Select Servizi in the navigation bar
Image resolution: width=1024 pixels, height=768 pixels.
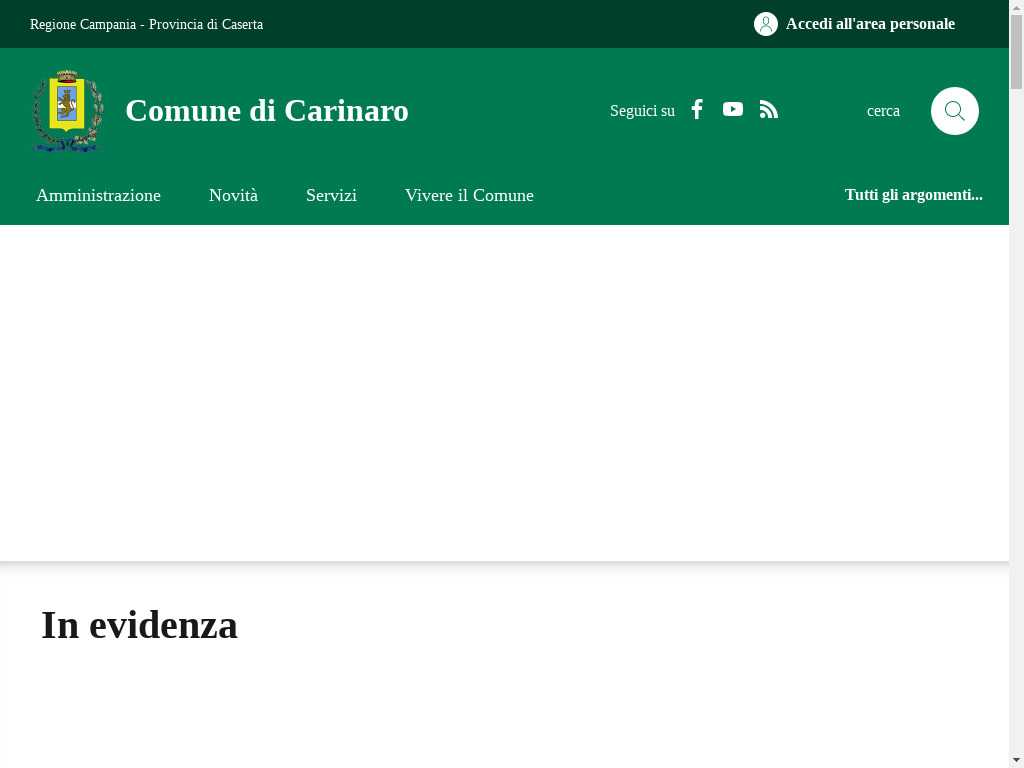tap(331, 195)
